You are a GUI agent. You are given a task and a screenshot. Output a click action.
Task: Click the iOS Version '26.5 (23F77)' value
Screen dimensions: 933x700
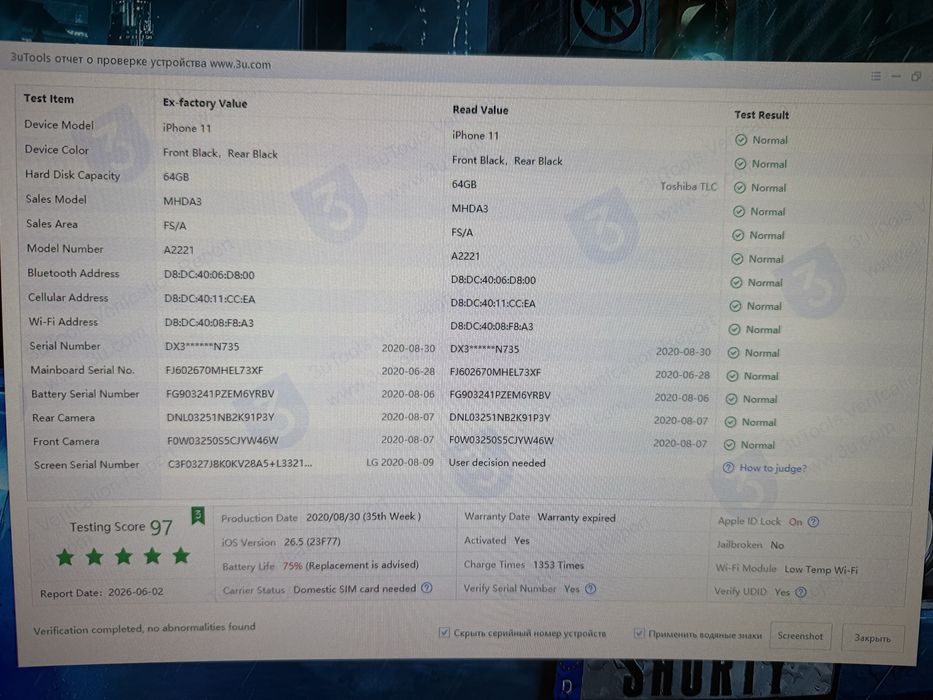pos(312,542)
